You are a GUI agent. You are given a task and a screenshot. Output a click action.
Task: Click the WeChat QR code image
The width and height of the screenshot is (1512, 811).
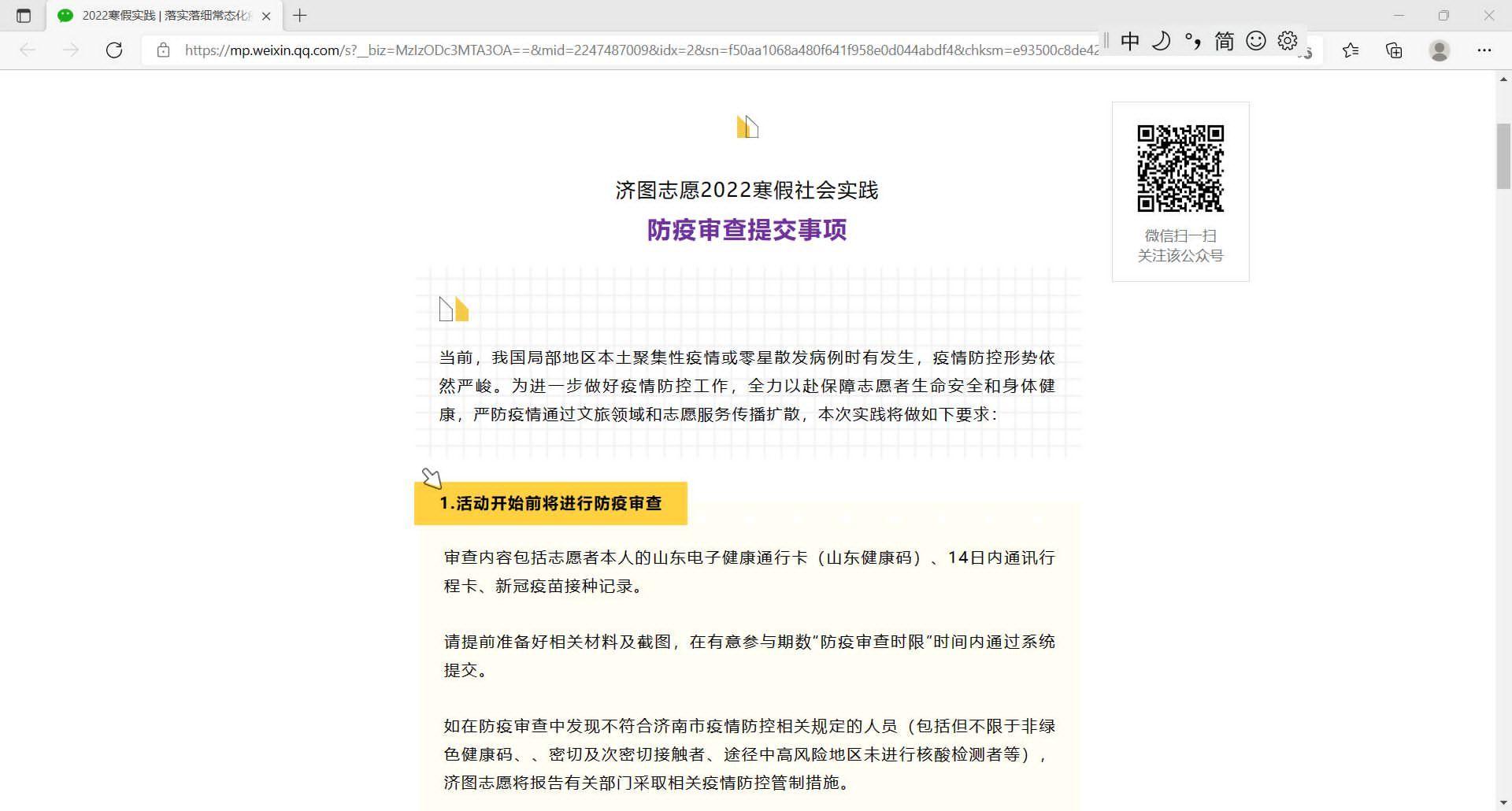point(1180,168)
